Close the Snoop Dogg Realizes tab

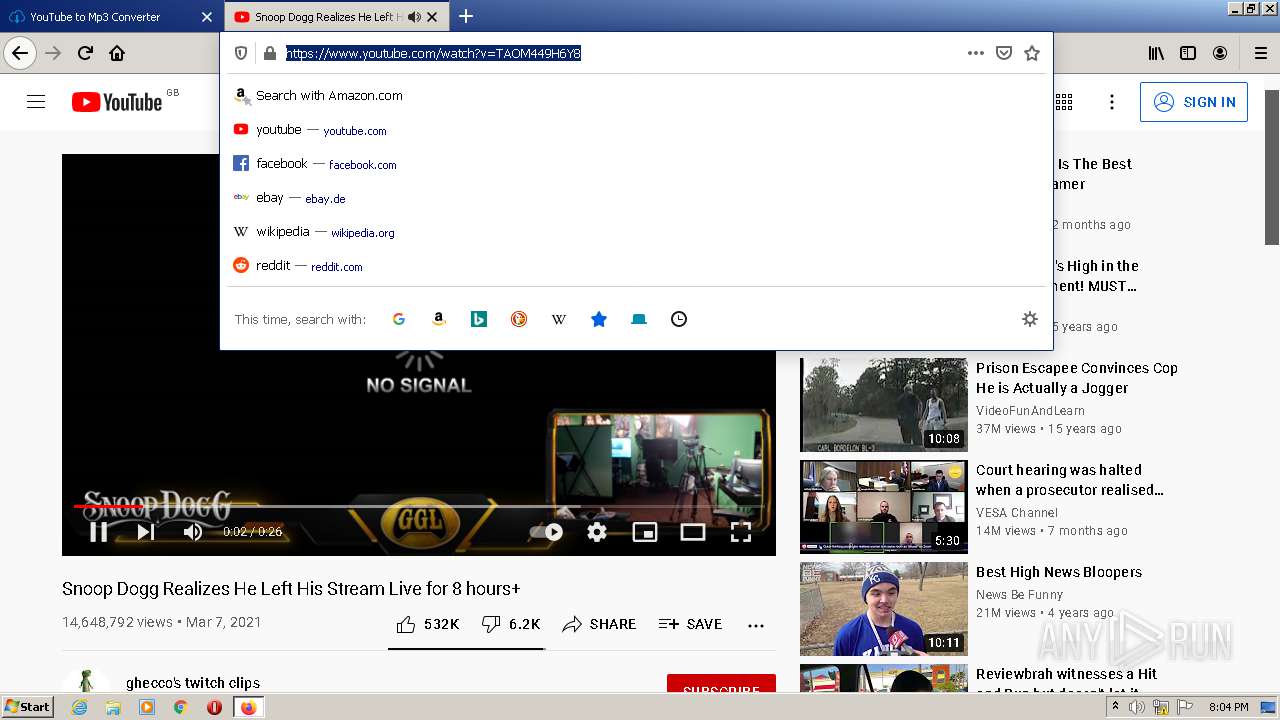tap(432, 17)
